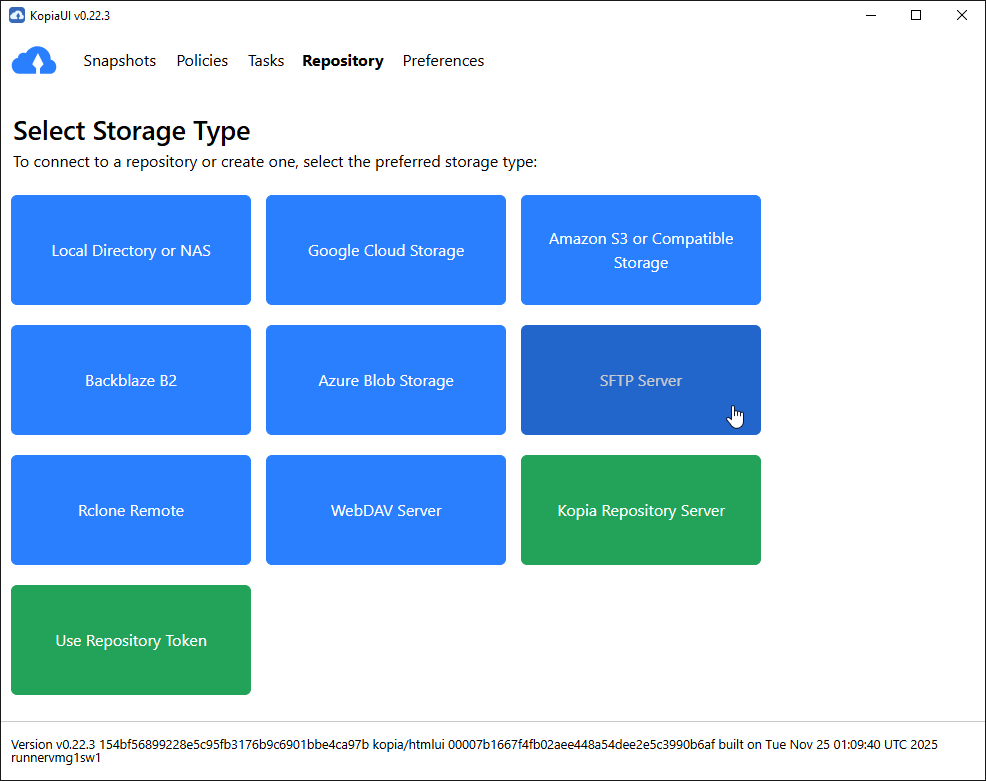Choose Rclone Remote storage
The image size is (986, 781).
coord(130,510)
